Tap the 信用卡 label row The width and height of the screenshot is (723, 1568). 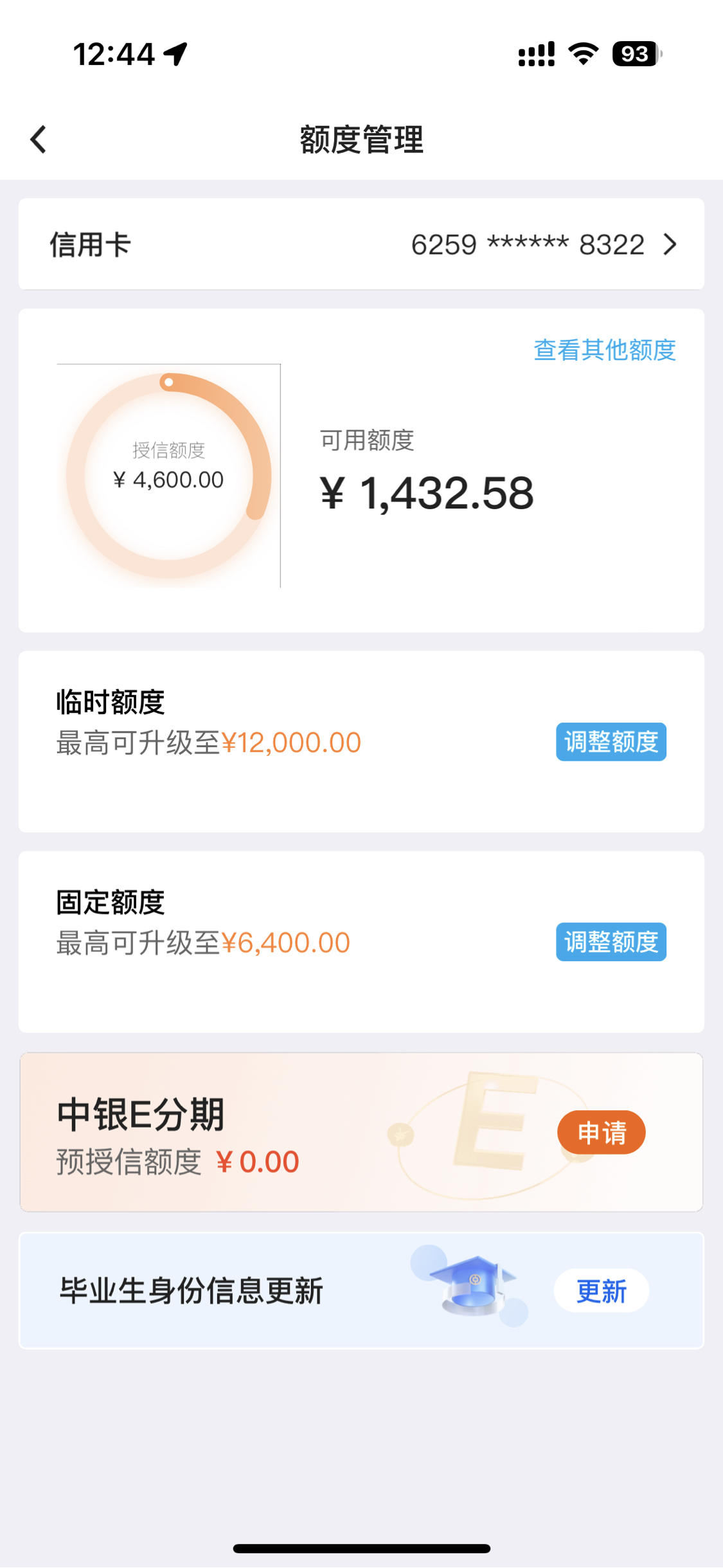(x=361, y=244)
